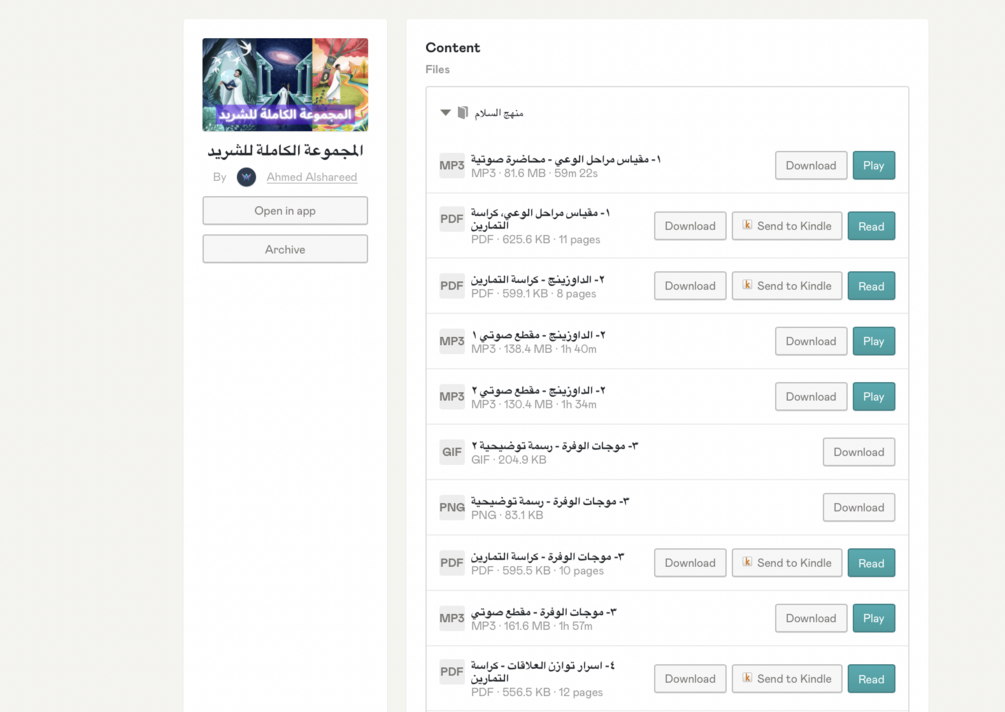This screenshot has width=1005, height=712.
Task: Select the منهج السلام folder name
Action: tap(499, 113)
